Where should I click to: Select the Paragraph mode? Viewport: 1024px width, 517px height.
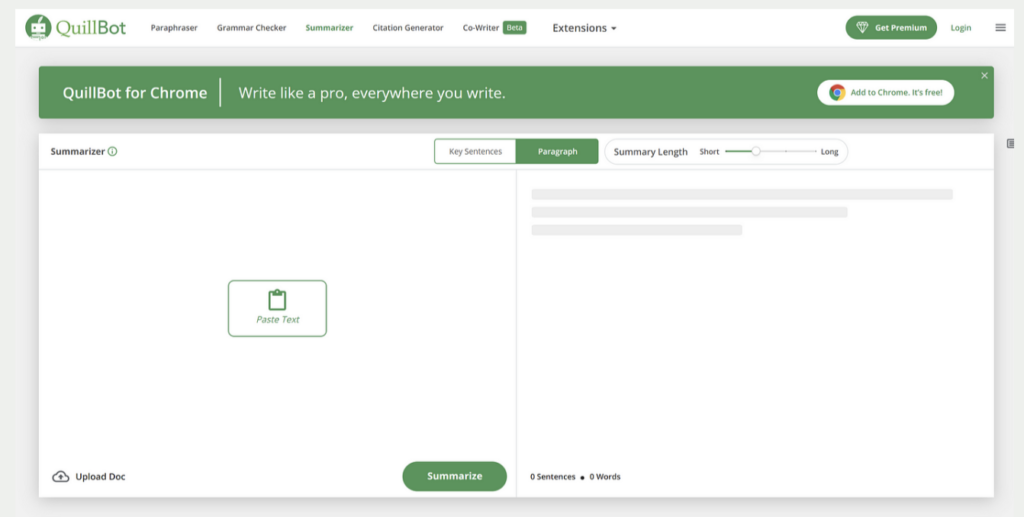pos(557,151)
